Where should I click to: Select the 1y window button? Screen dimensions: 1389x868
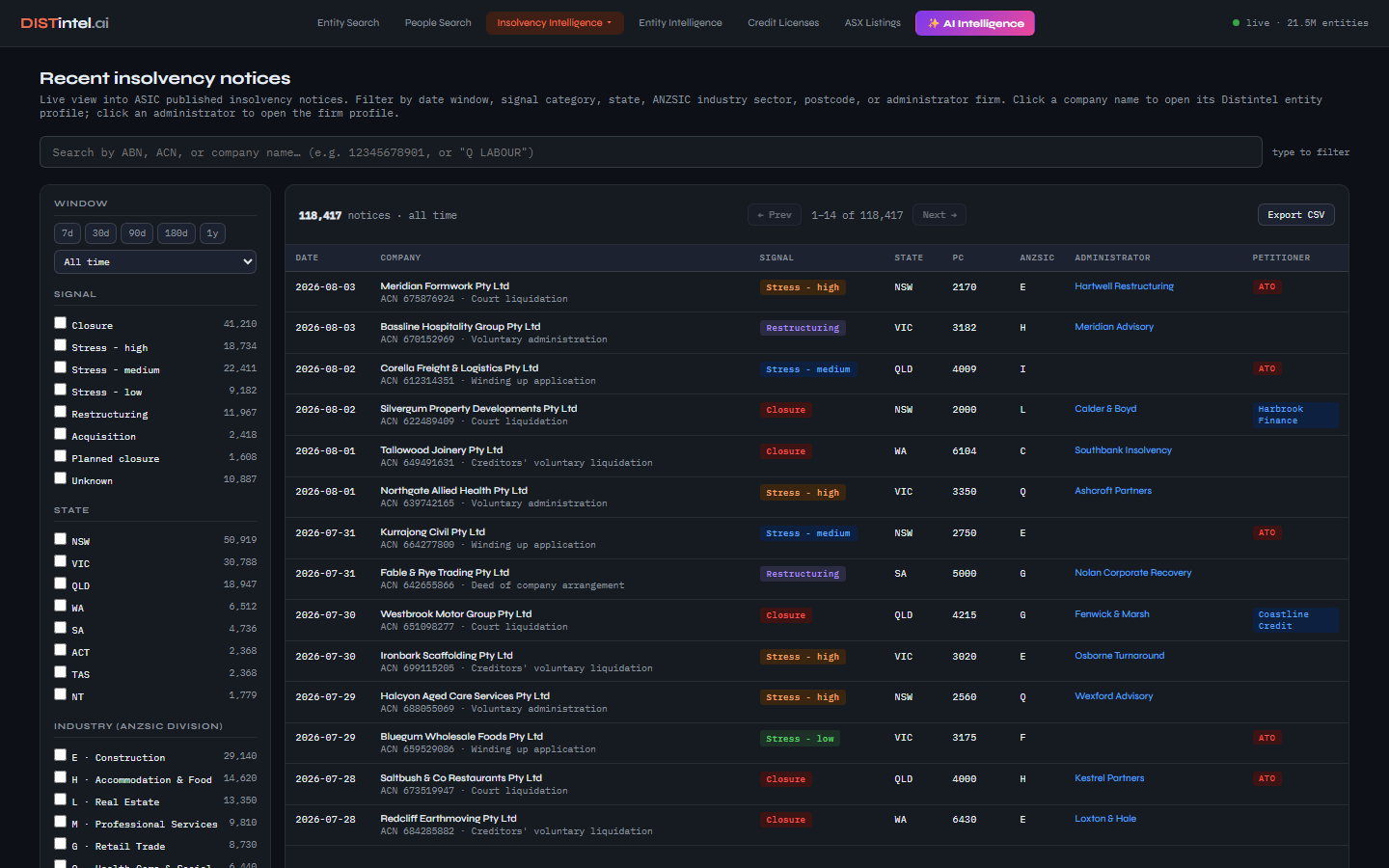(212, 233)
